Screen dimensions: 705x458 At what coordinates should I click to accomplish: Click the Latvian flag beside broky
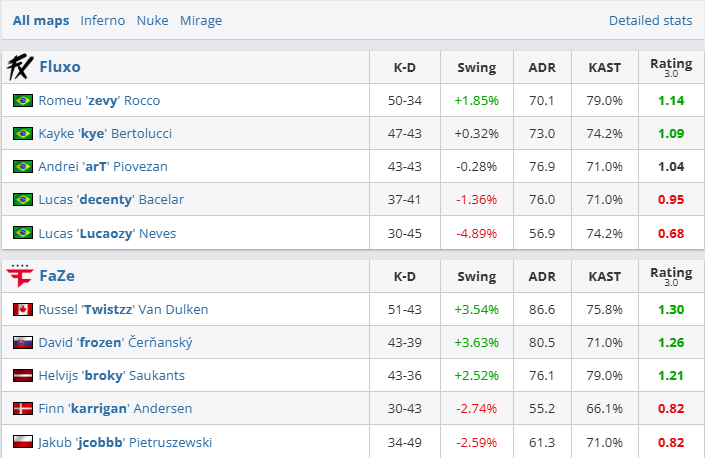tap(23, 376)
